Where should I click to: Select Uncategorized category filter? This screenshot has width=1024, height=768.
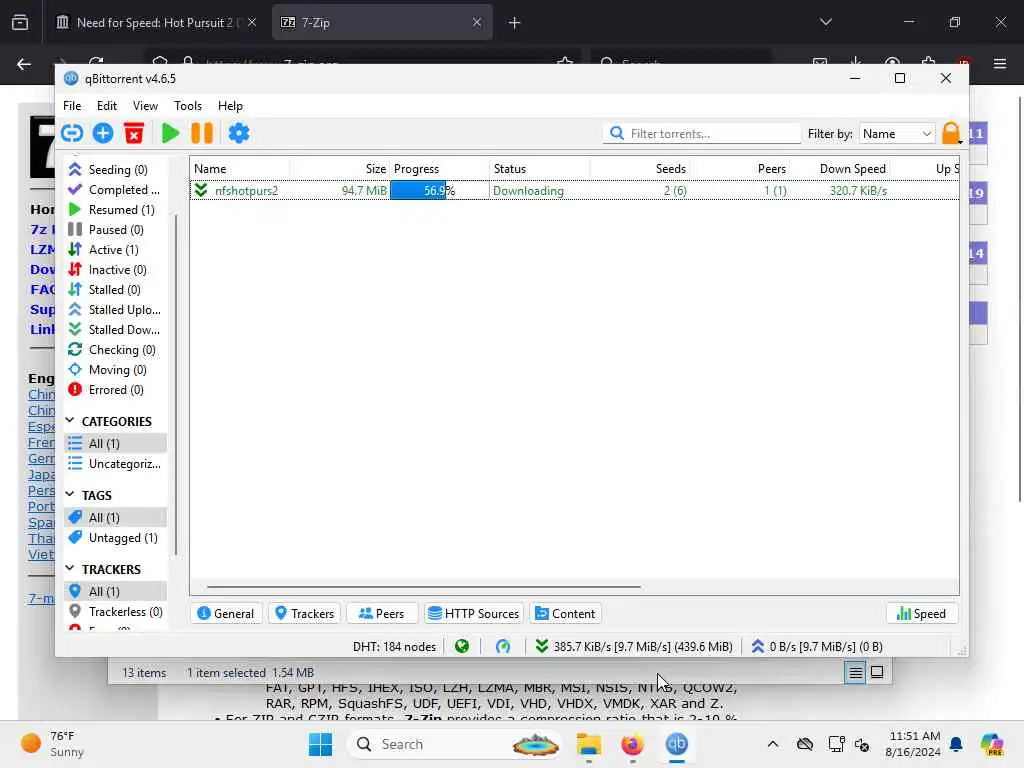coord(116,464)
